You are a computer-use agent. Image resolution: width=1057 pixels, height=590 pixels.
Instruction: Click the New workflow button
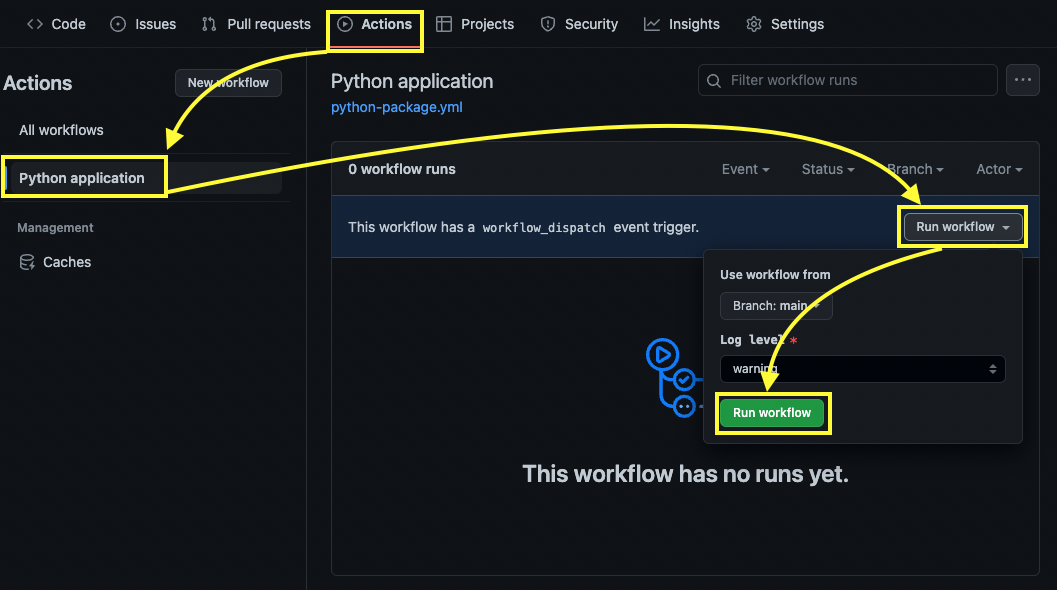click(228, 83)
